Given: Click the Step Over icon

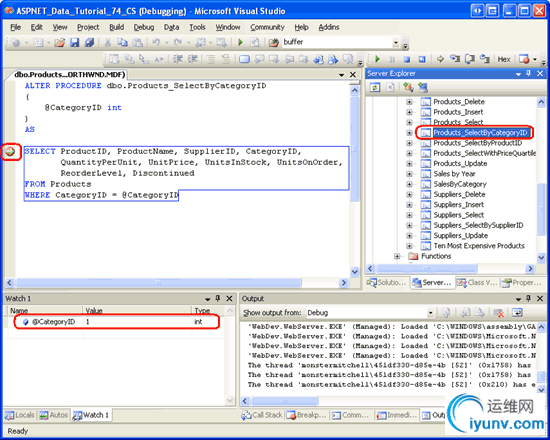Looking at the screenshot, I should (470, 59).
